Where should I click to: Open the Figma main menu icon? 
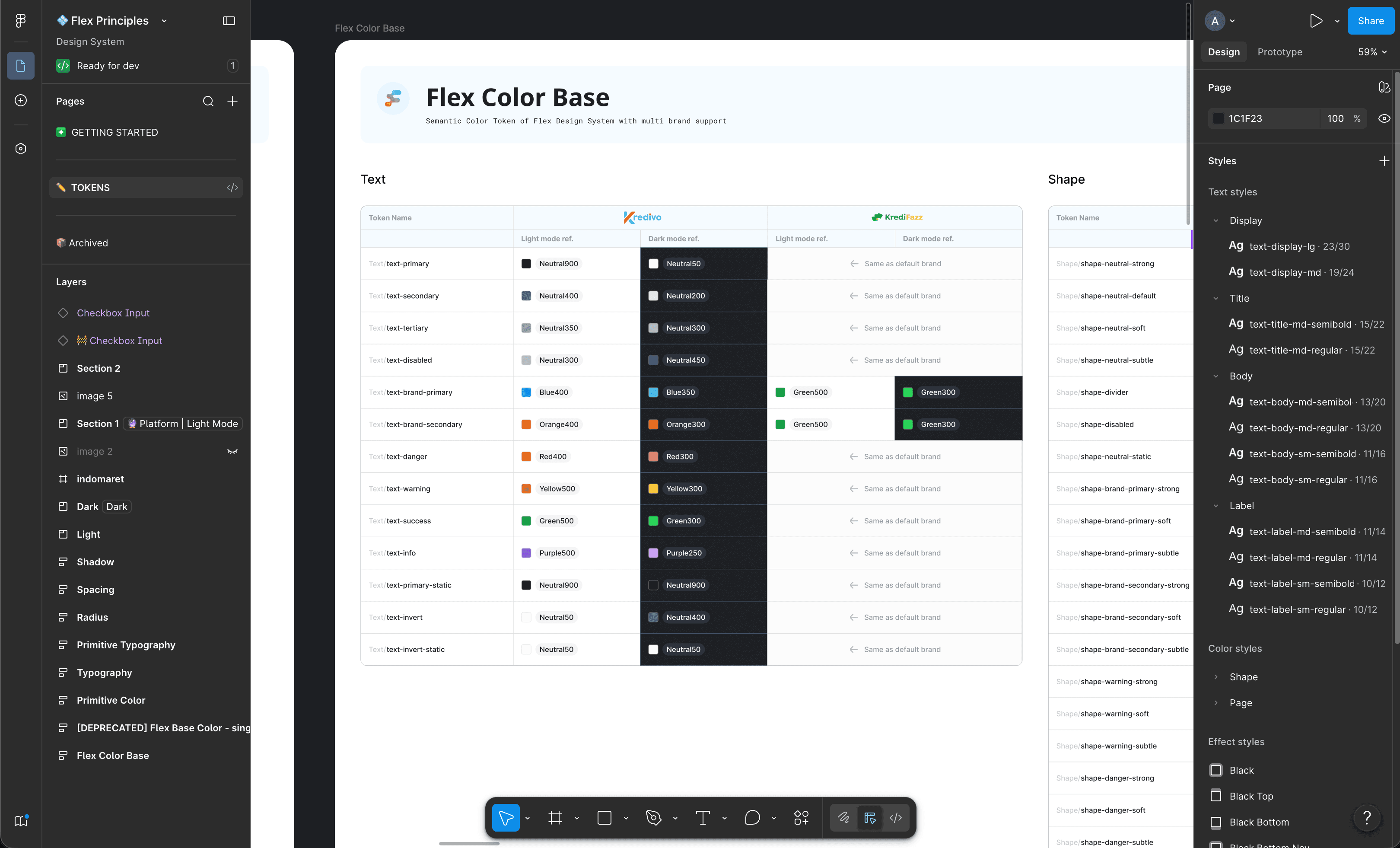[20, 20]
